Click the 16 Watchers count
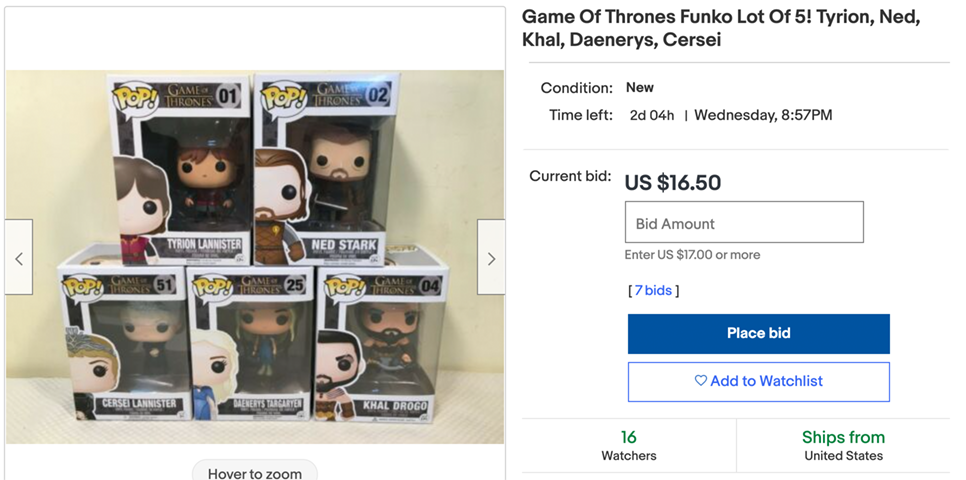Viewport: 966px width, 480px height. 629,445
